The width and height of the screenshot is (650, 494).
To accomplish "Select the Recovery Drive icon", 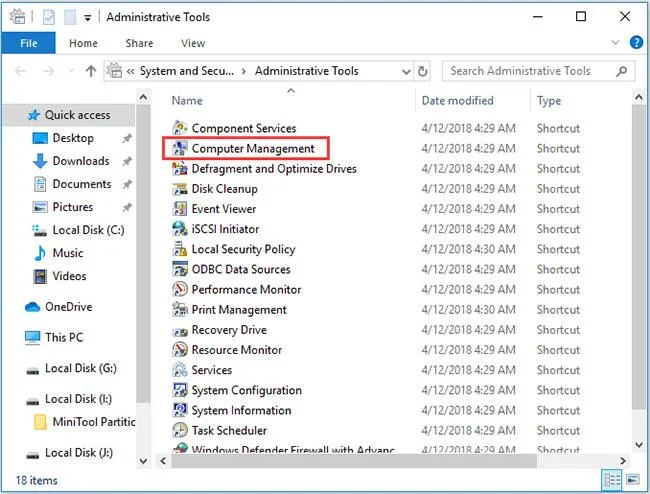I will 179,330.
